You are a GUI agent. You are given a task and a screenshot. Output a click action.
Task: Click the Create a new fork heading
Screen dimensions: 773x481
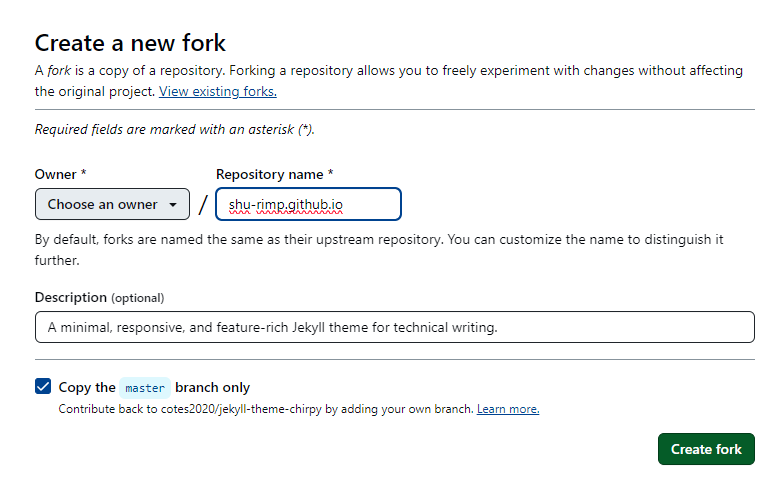130,43
